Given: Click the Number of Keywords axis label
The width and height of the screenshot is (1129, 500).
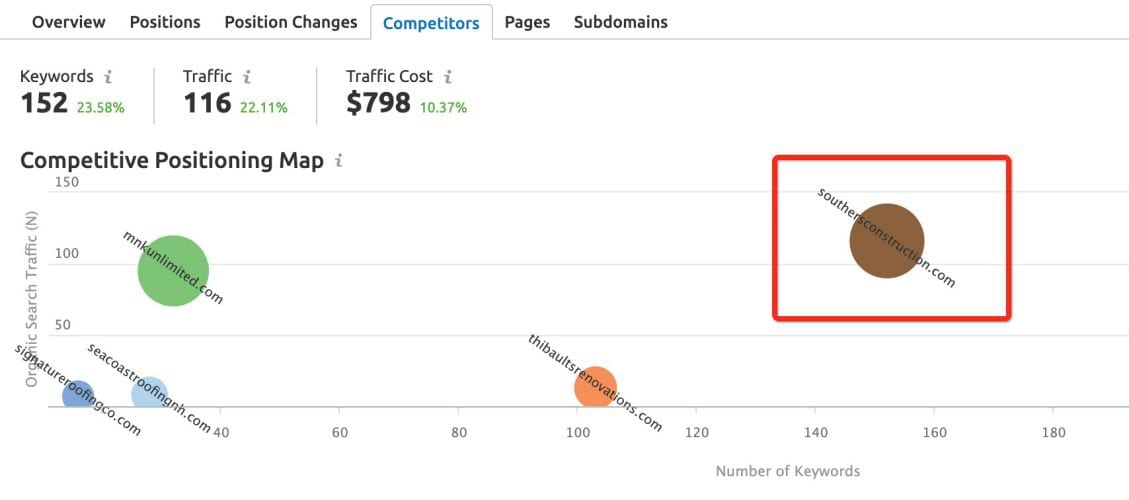Looking at the screenshot, I should click(x=788, y=472).
